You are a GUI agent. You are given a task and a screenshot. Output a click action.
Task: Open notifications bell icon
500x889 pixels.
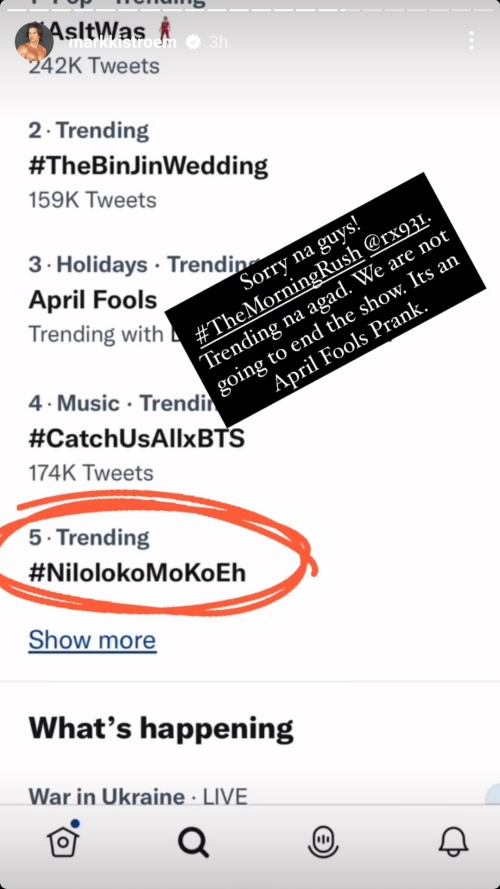[454, 841]
